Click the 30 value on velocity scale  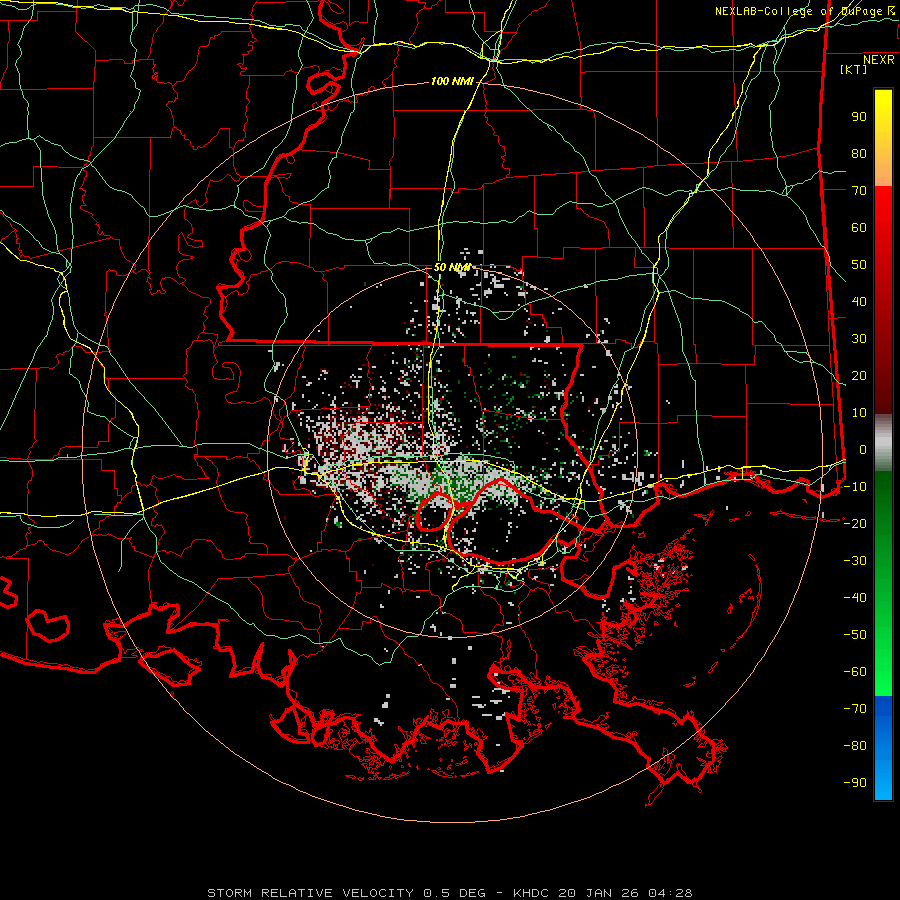coord(859,339)
